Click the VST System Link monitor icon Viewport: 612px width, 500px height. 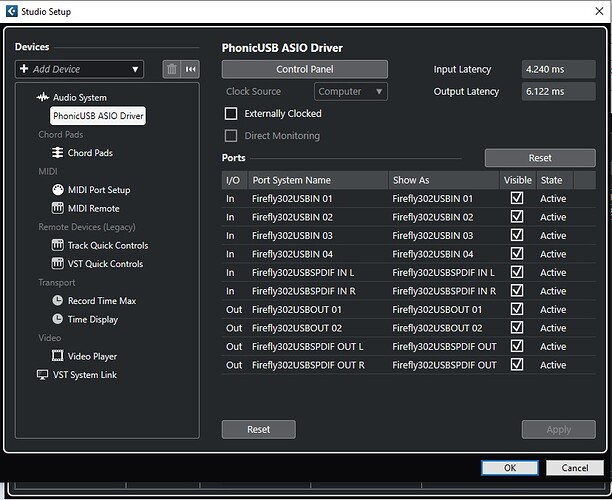point(42,375)
